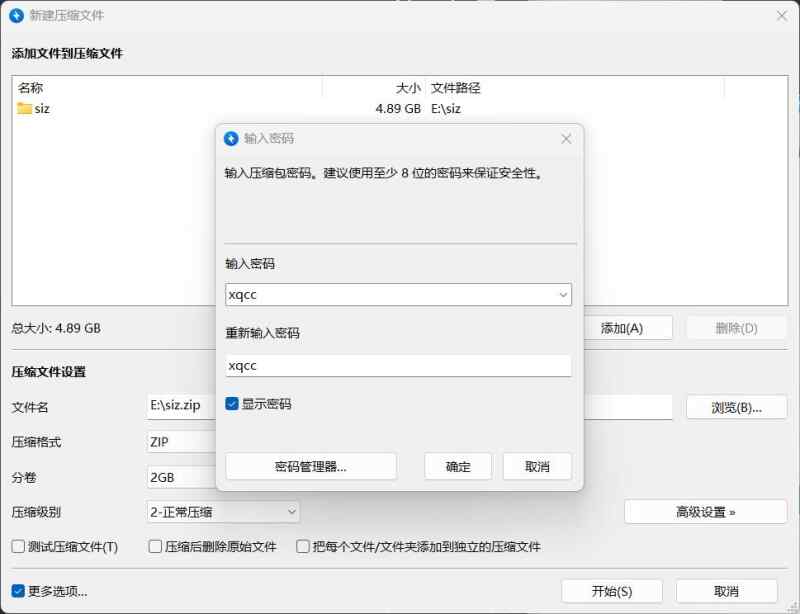Cancel the new archive window
Image resolution: width=800 pixels, height=614 pixels.
pos(726,591)
